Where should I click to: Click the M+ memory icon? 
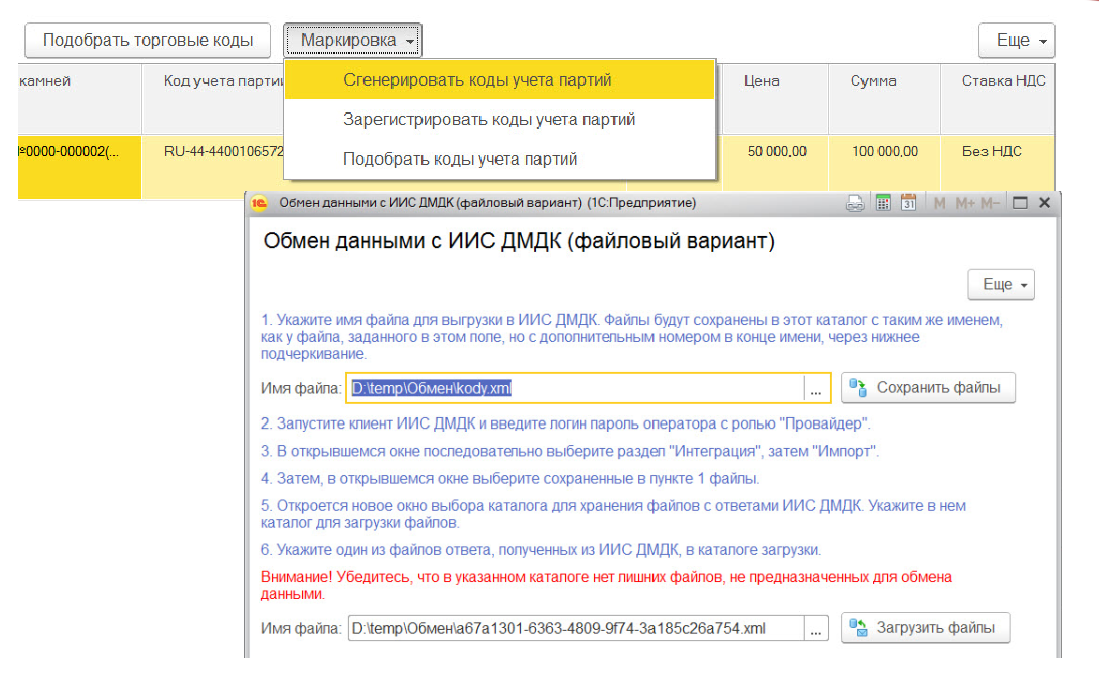[964, 203]
